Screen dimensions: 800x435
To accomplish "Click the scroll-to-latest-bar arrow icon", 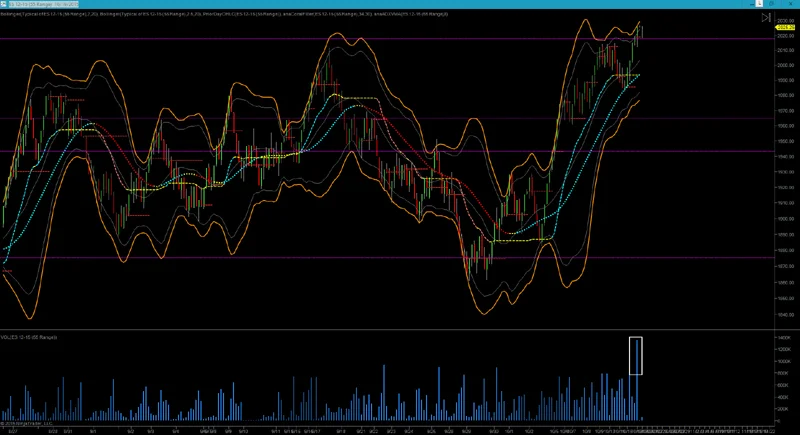I will click(x=766, y=17).
